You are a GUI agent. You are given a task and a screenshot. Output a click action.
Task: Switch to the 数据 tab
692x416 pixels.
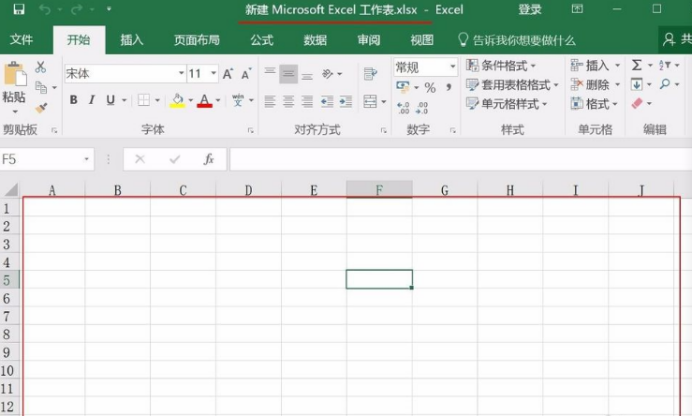pos(315,40)
